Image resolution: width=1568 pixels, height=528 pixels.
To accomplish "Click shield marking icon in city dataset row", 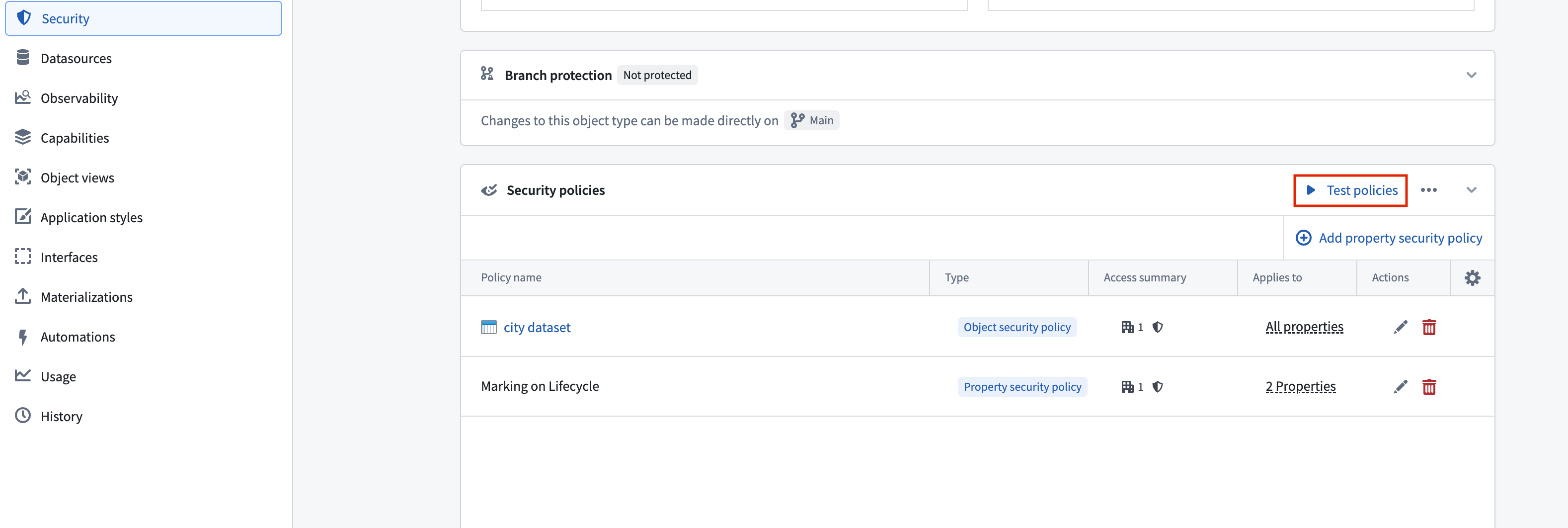I will pos(1157,327).
